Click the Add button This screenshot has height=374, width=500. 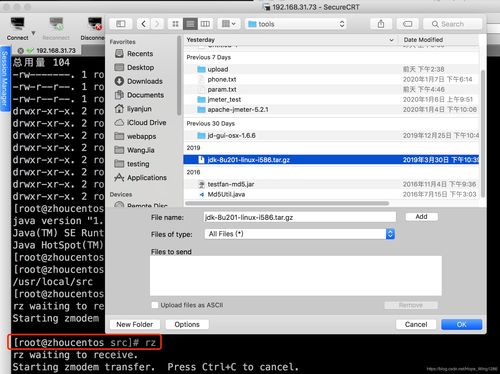click(422, 217)
